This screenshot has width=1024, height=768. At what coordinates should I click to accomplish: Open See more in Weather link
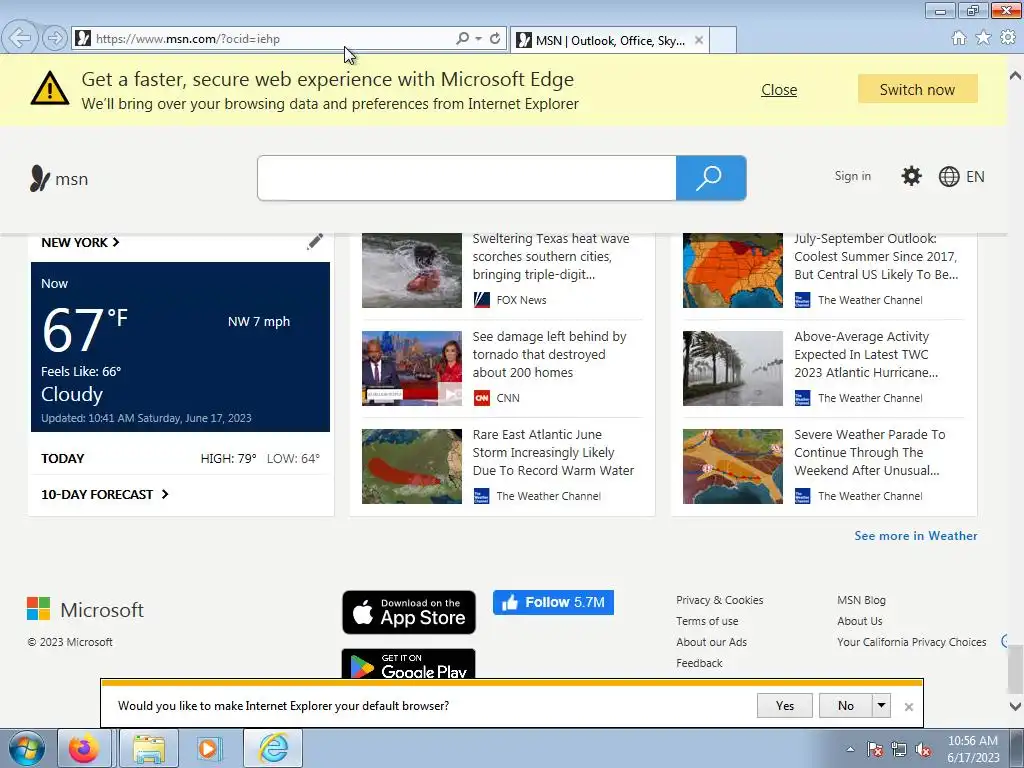916,536
